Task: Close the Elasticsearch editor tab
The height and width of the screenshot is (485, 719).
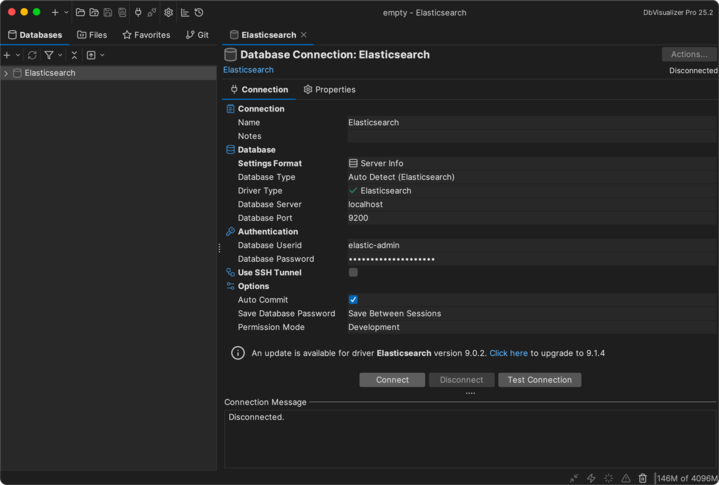Action: coord(304,35)
